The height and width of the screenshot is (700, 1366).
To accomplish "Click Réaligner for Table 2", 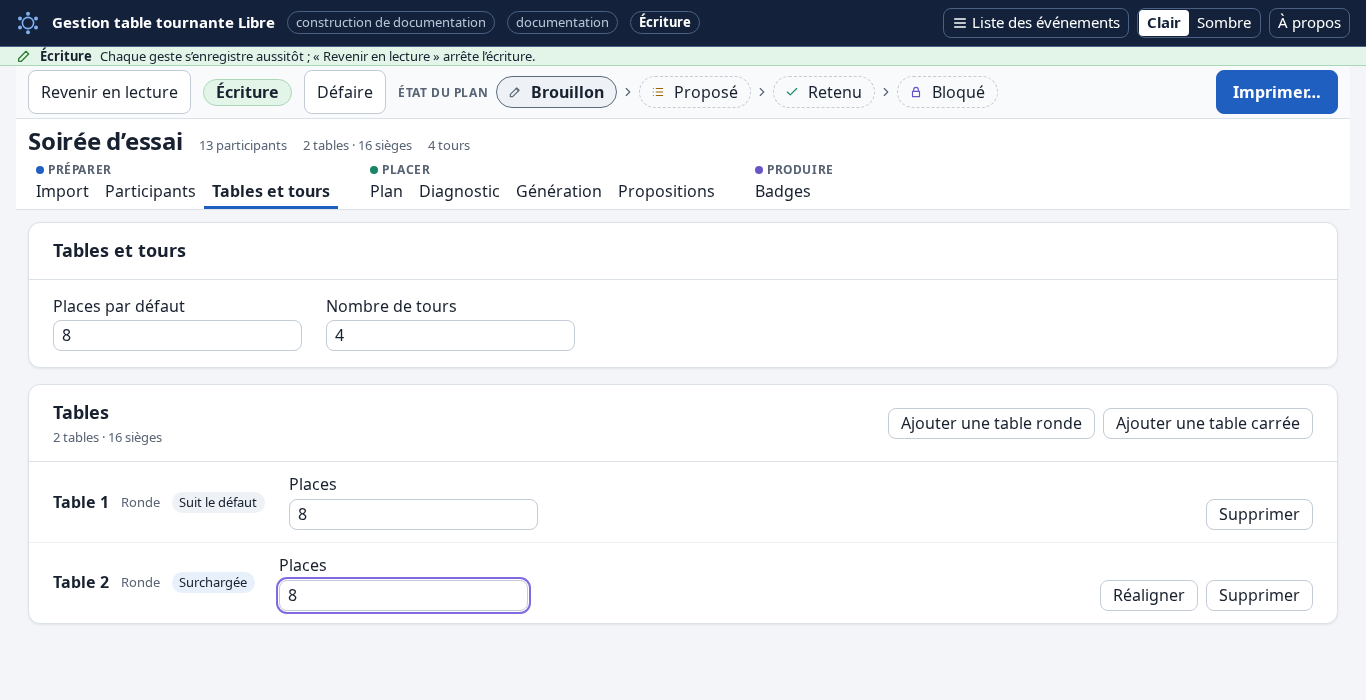I will tap(1148, 595).
